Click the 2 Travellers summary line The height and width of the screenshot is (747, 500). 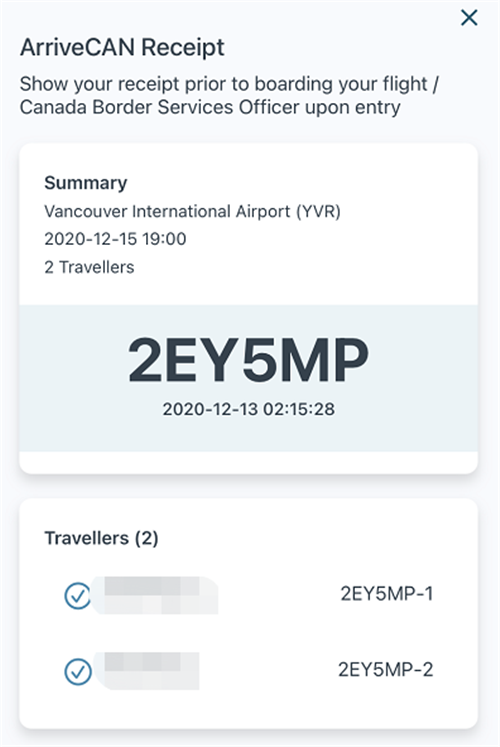pos(89,267)
